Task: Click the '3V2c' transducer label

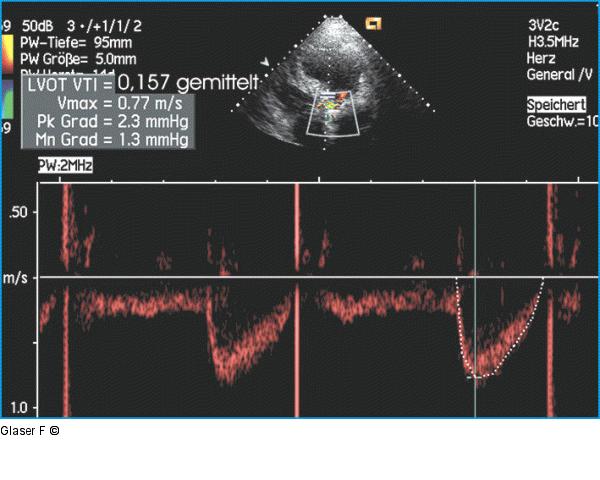Action: [x=543, y=25]
